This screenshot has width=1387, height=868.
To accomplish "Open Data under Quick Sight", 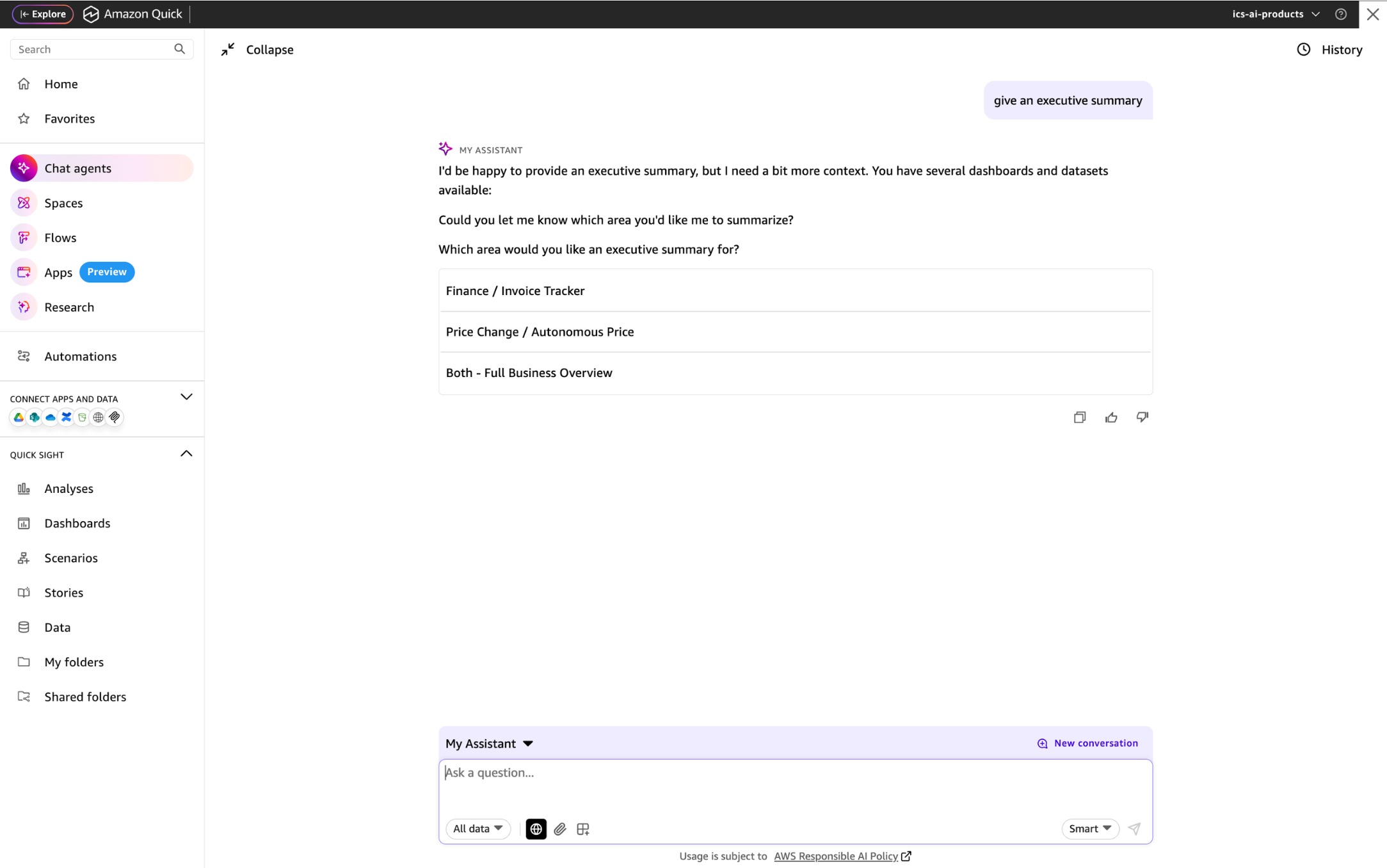I will [57, 627].
